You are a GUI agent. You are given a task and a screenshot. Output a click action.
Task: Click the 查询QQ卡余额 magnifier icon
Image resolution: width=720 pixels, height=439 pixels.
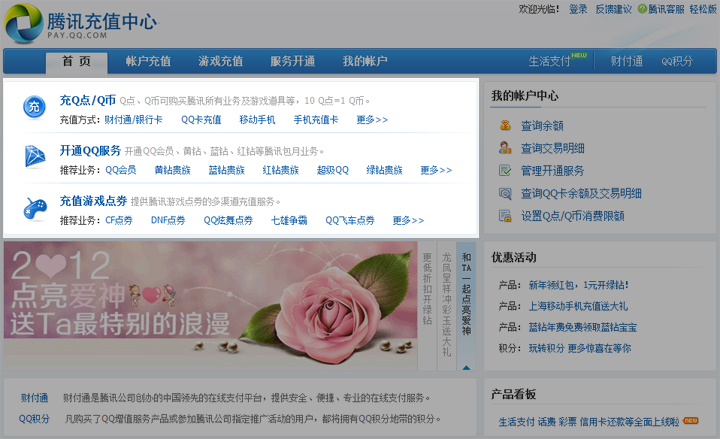point(505,193)
